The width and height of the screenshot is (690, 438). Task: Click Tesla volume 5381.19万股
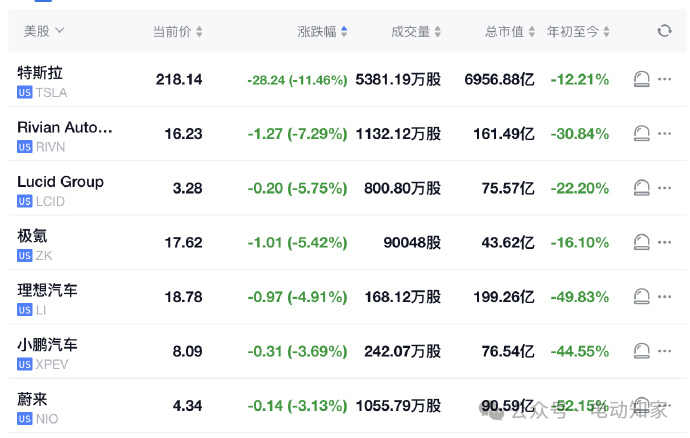click(x=398, y=79)
